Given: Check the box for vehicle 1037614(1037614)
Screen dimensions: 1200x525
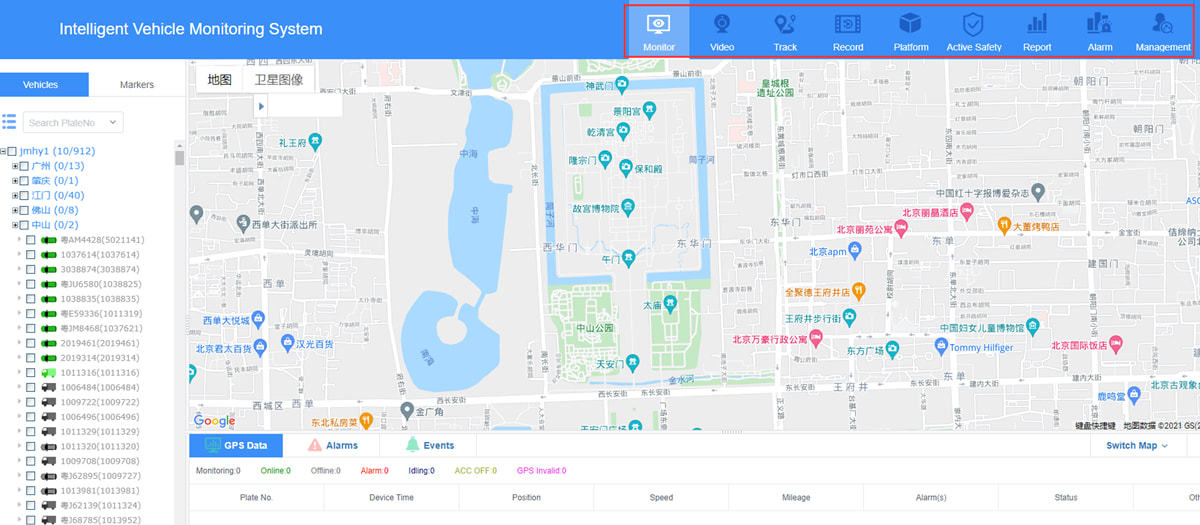Looking at the screenshot, I should pos(31,255).
